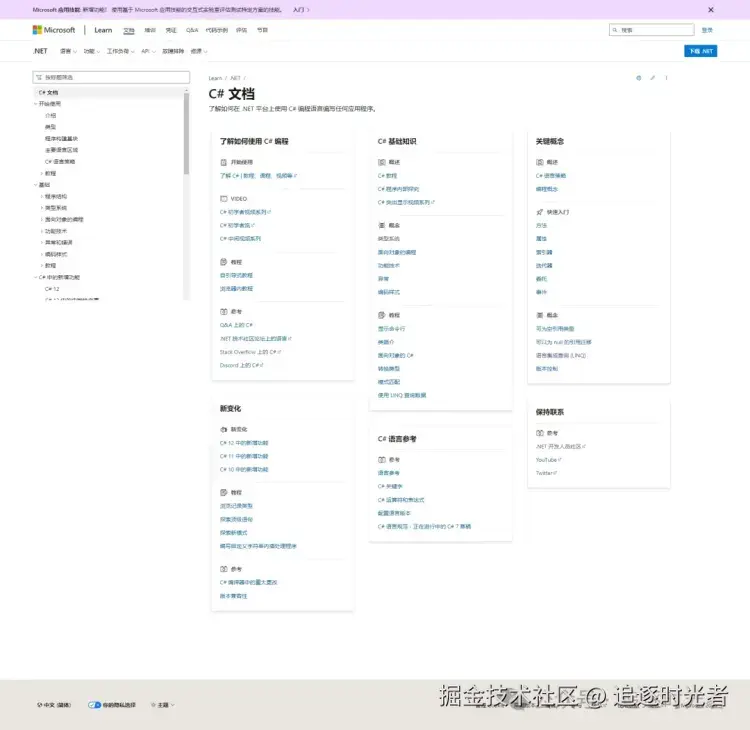
Task: Open the 主题 theme dropdown in footer
Action: [x=163, y=705]
